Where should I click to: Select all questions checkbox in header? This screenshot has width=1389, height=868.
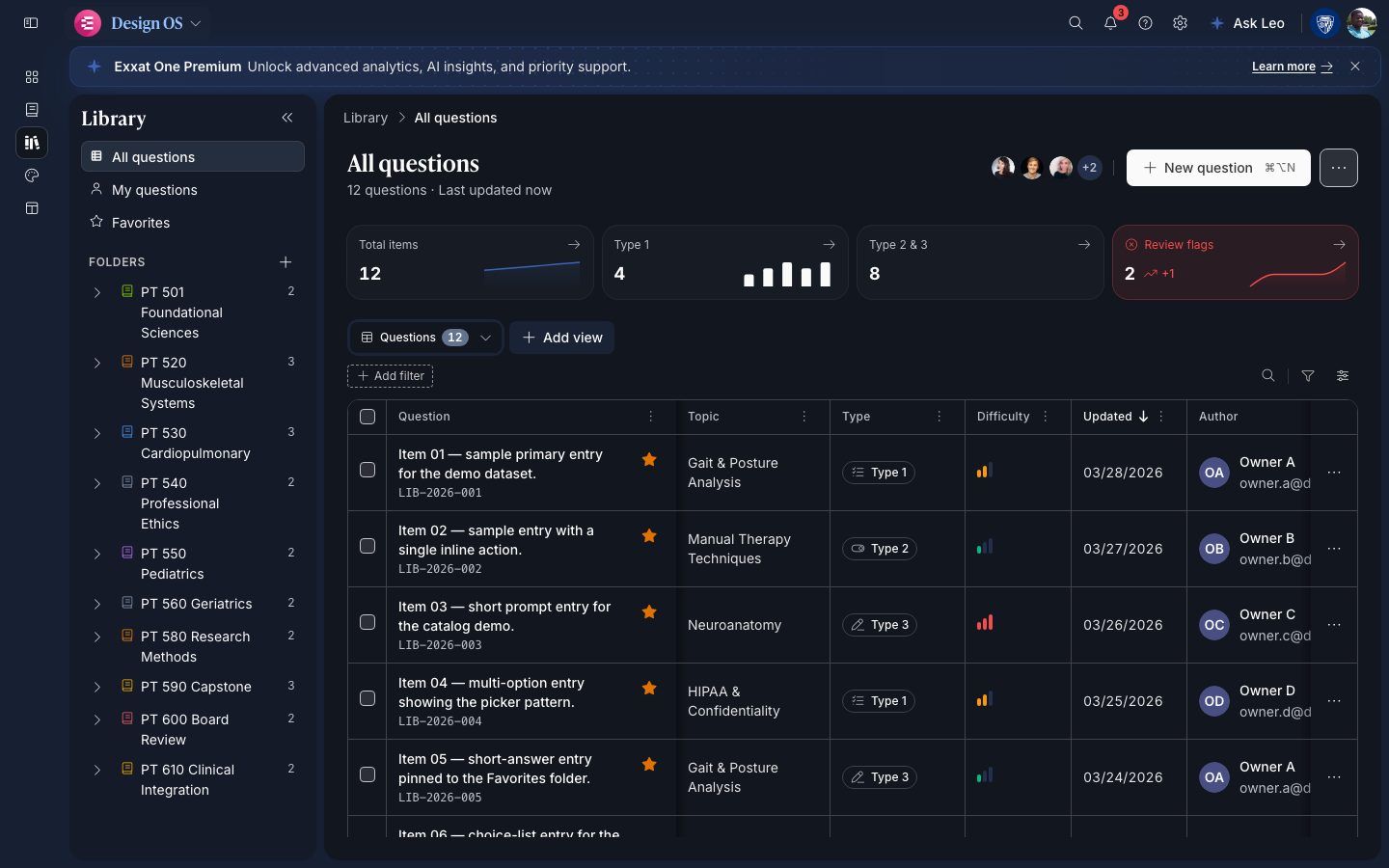[x=368, y=417]
